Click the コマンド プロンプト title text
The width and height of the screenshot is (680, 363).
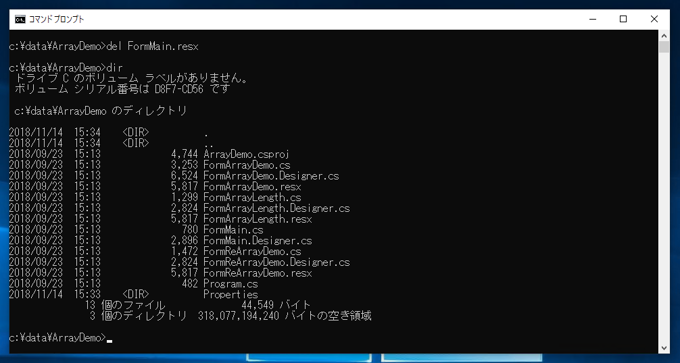coord(56,20)
